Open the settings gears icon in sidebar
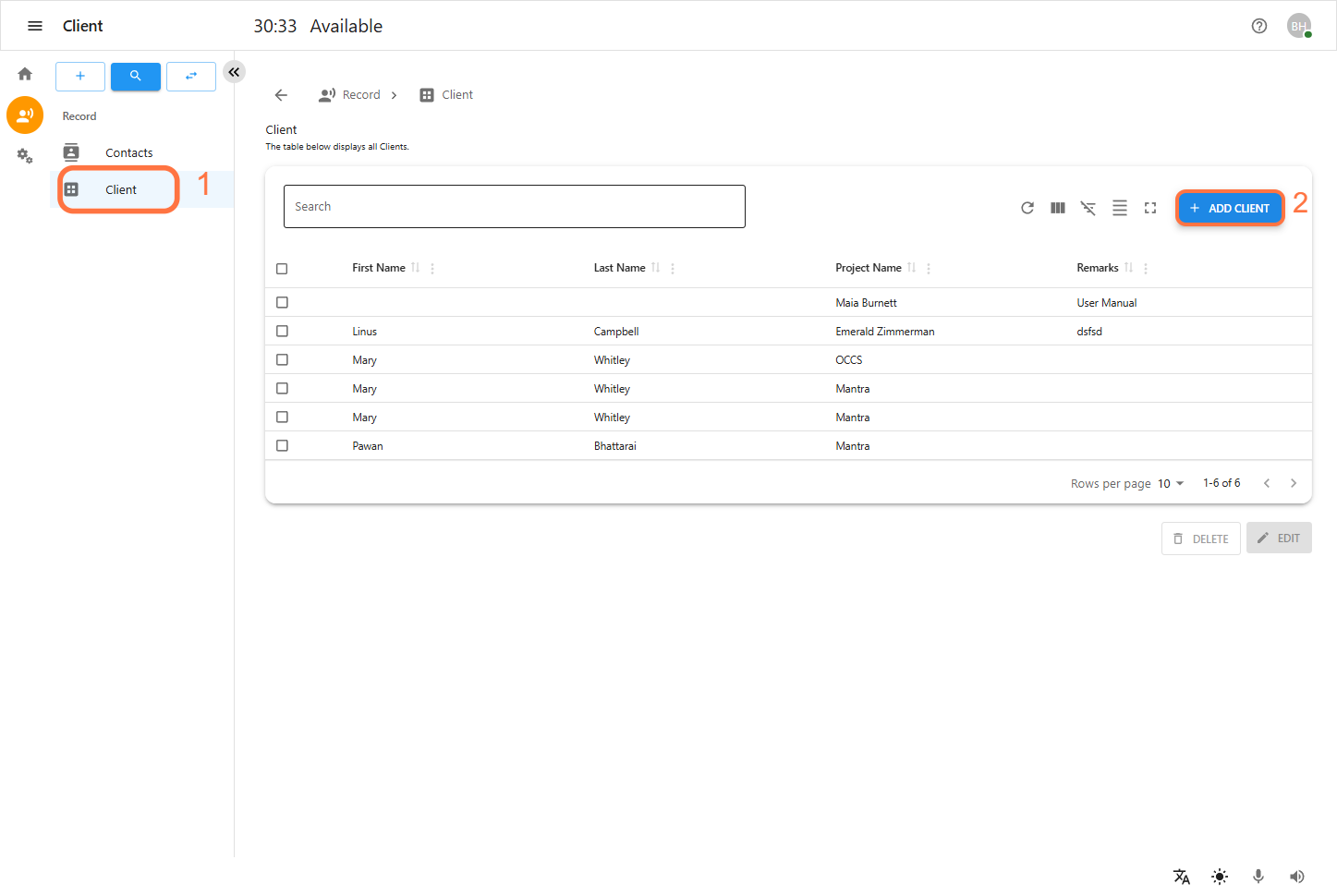The image size is (1337, 896). 25,156
